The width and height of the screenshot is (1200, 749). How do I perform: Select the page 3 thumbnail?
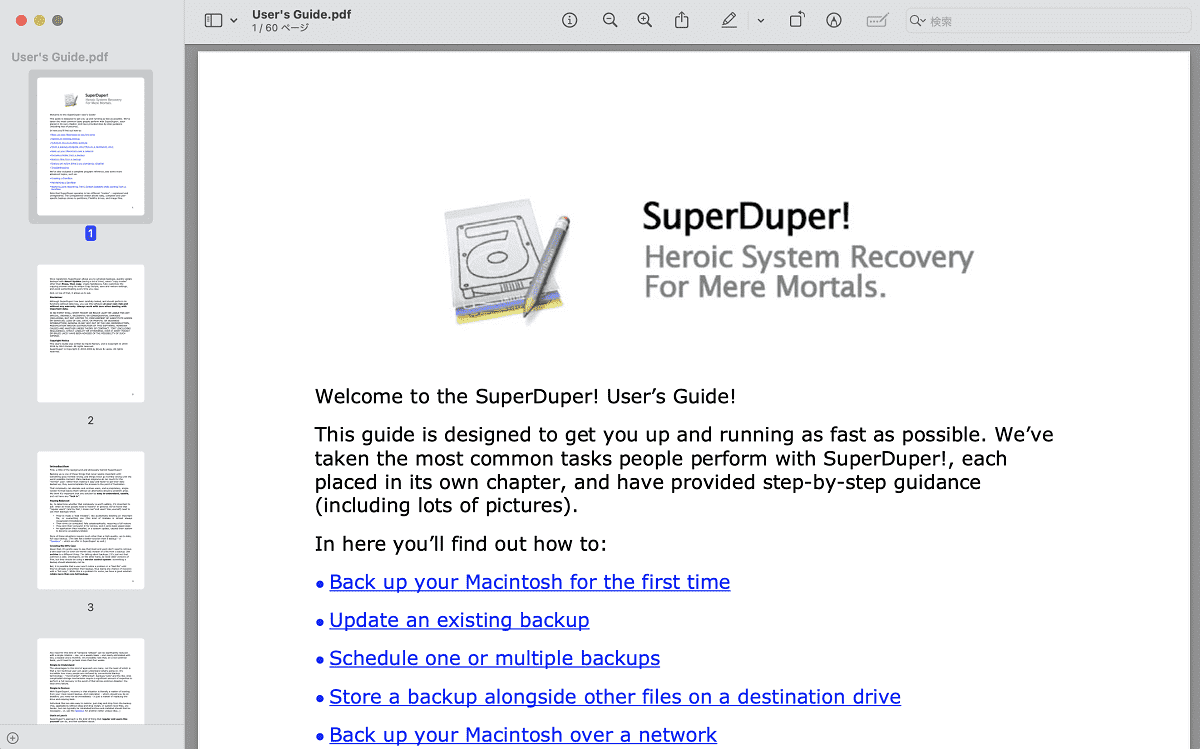[91, 520]
